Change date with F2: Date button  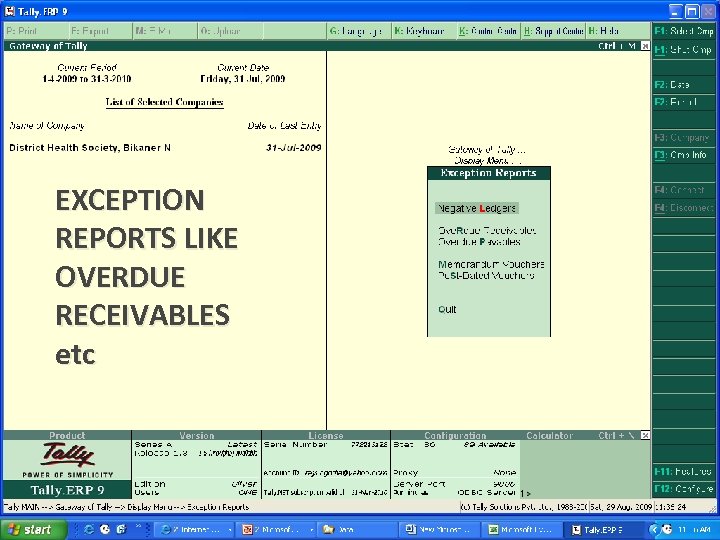[684, 84]
